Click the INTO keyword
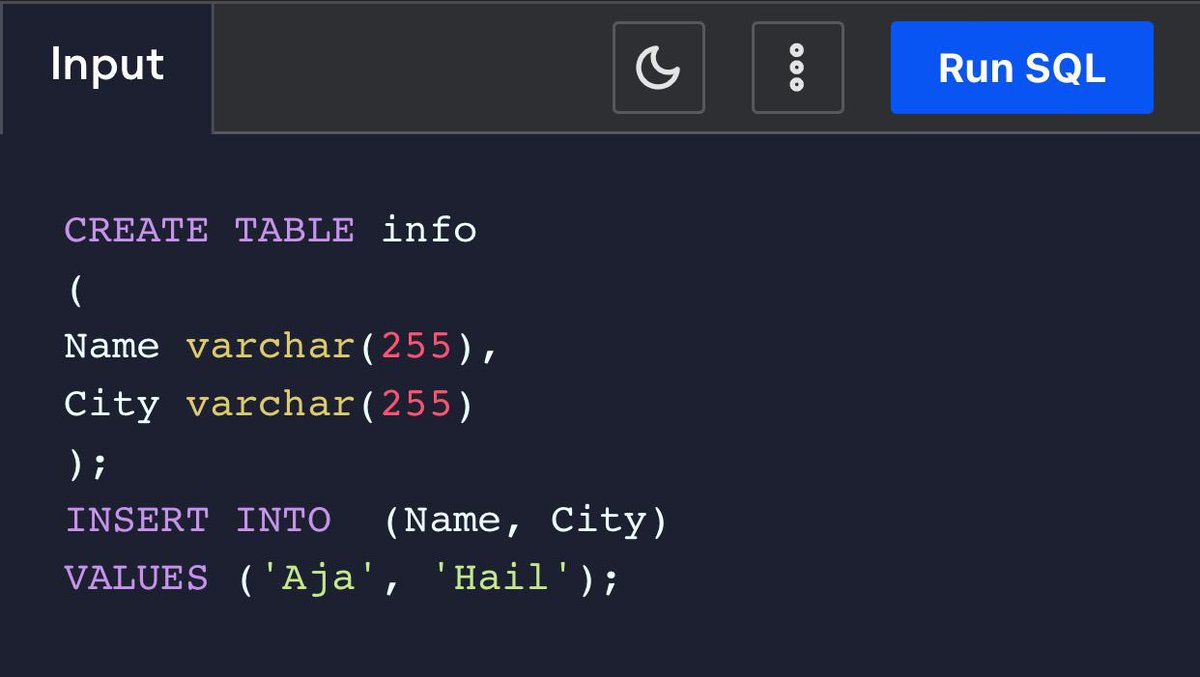Viewport: 1200px width, 677px height. coord(283,520)
